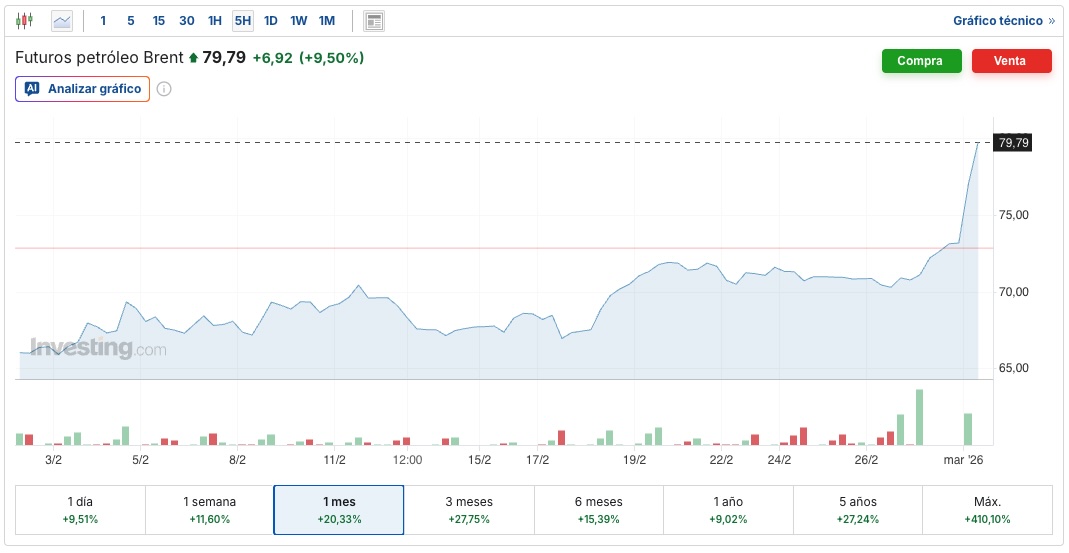1069x553 pixels.
Task: Switch to the 3 meses range
Action: 468,510
